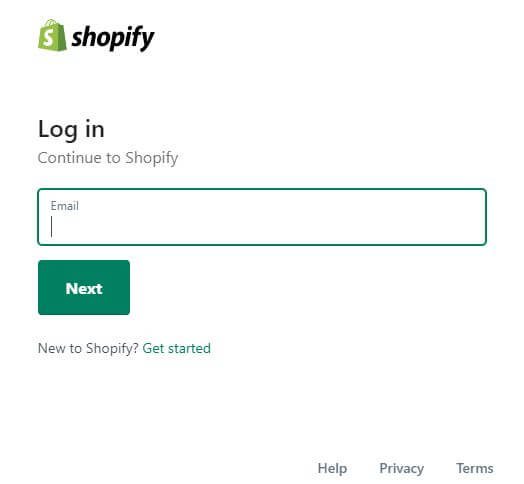Click the green Next button
The width and height of the screenshot is (524, 484).
point(84,287)
